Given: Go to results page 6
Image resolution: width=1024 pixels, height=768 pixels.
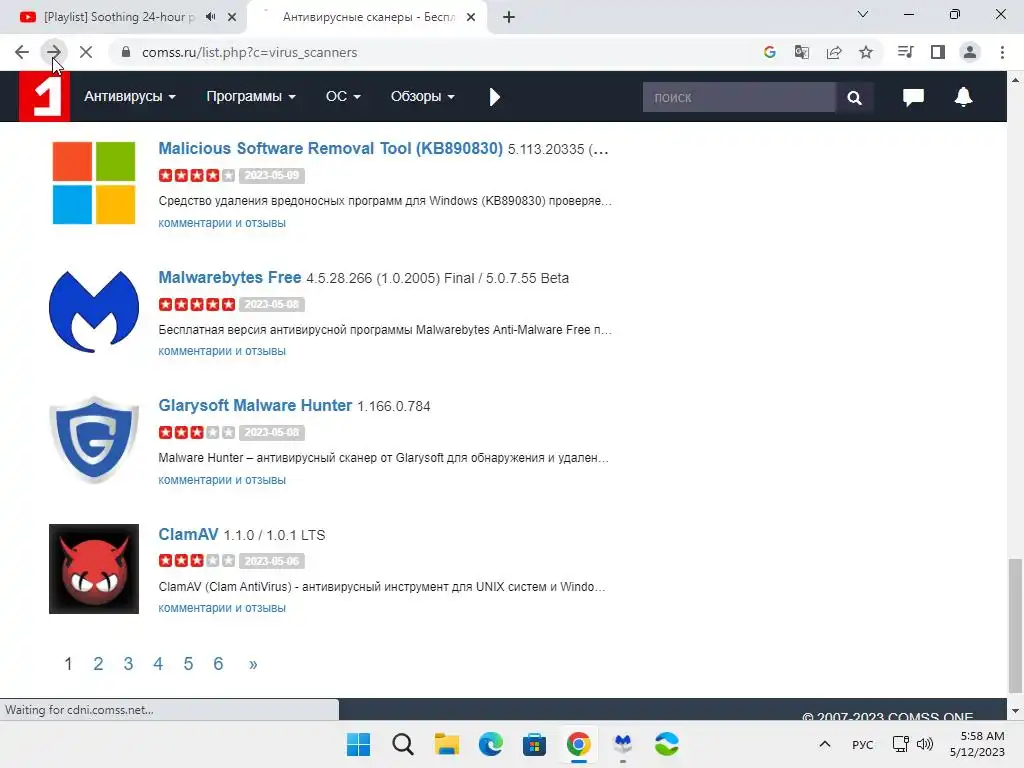Looking at the screenshot, I should 218,664.
